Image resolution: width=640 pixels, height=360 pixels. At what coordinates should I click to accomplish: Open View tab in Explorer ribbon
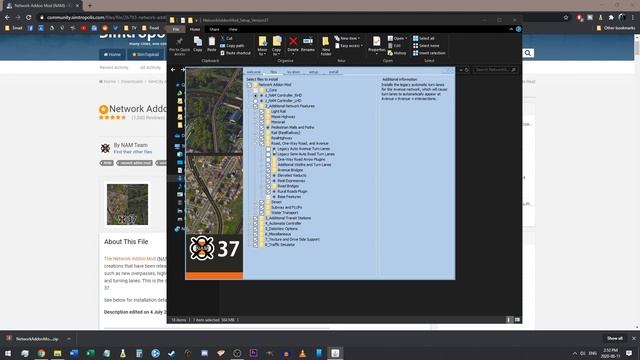pyautogui.click(x=233, y=29)
